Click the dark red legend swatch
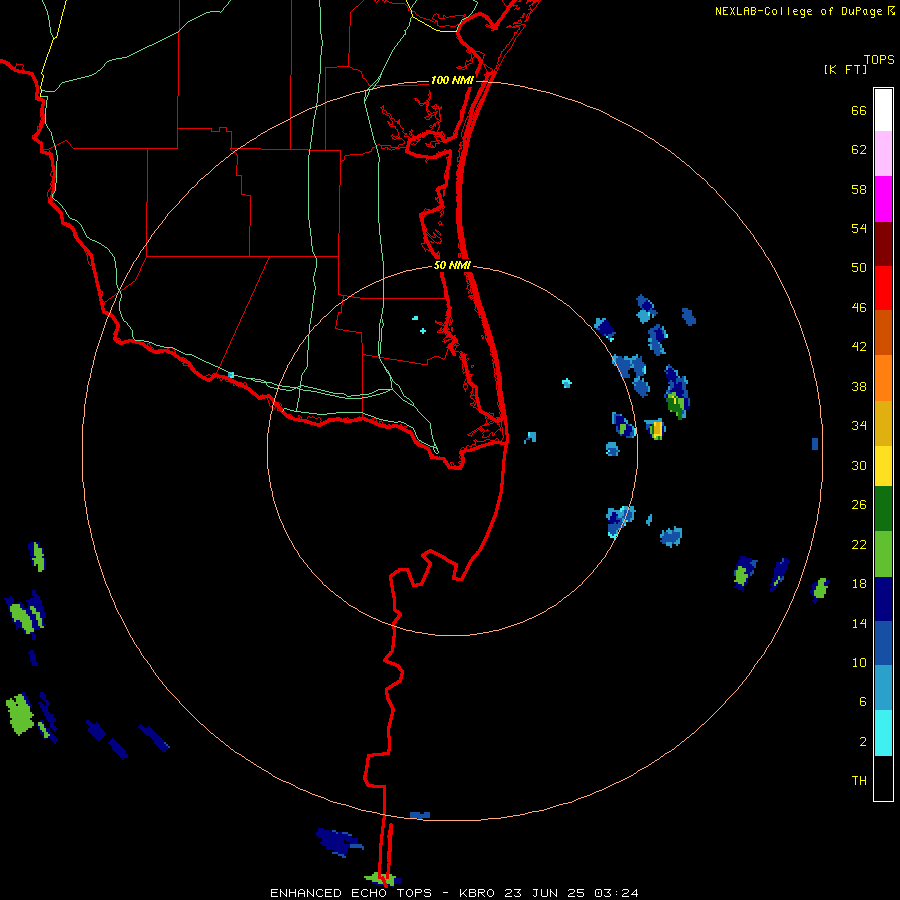900x900 pixels. pyautogui.click(x=883, y=244)
